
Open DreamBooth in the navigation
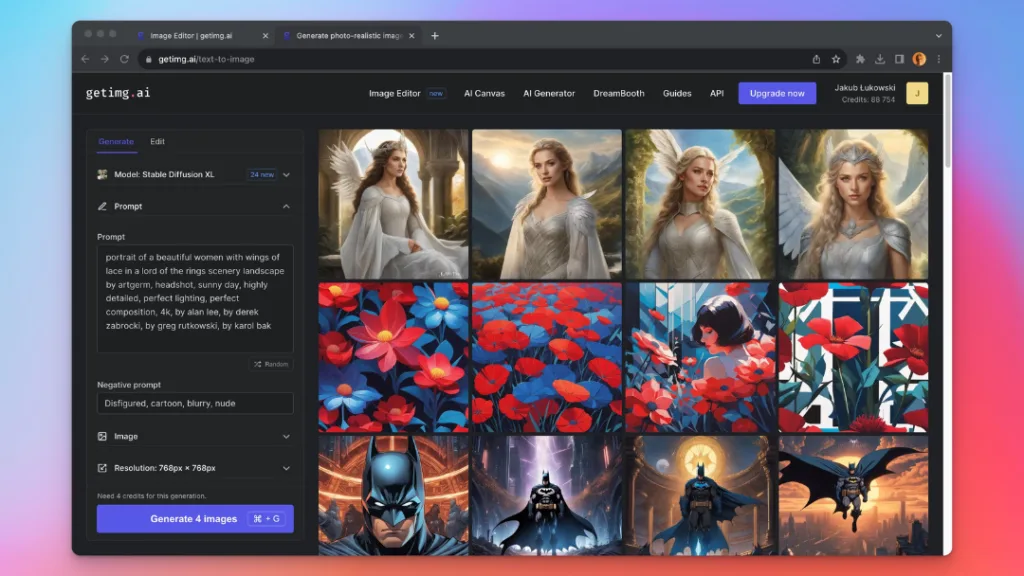[618, 93]
